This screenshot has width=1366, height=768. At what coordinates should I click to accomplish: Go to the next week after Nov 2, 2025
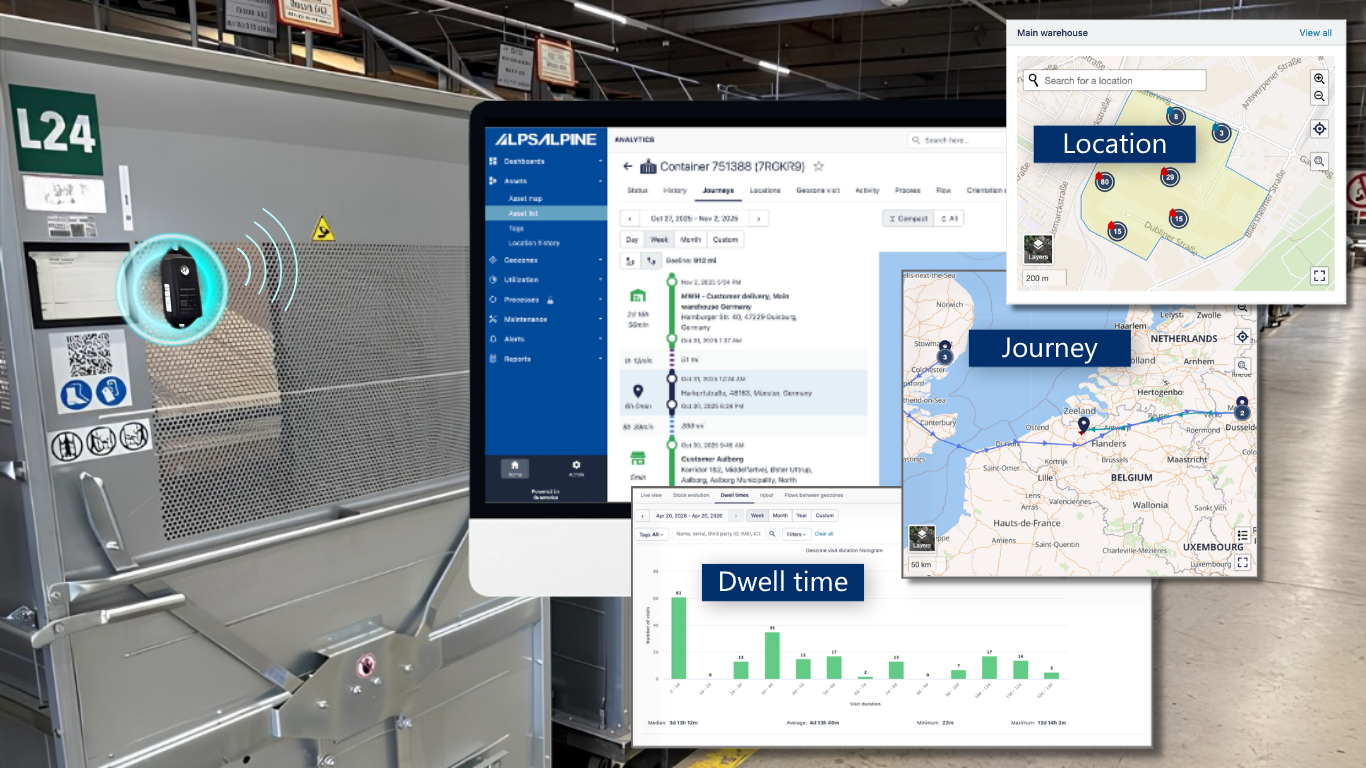759,218
